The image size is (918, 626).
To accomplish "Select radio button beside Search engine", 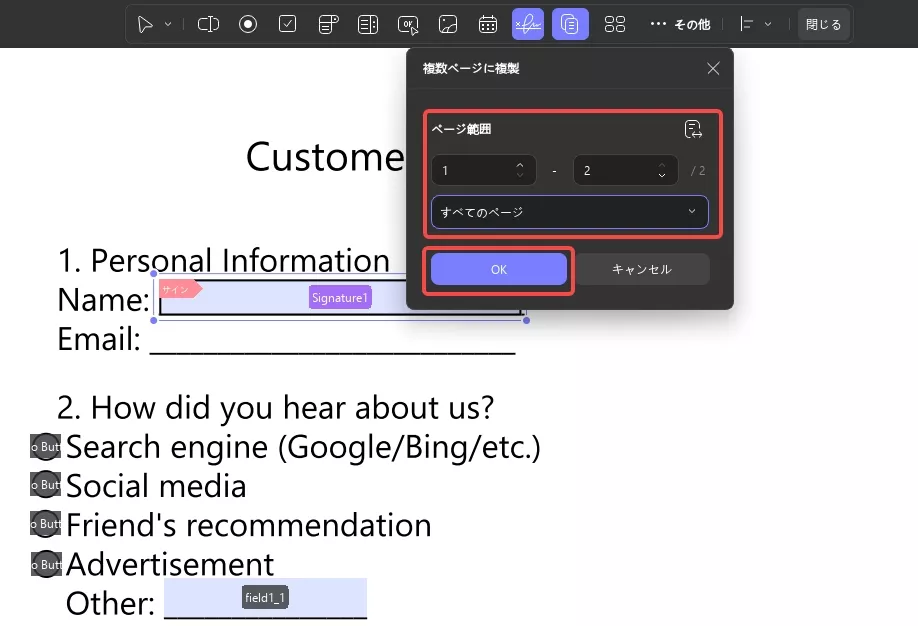I will click(46, 447).
